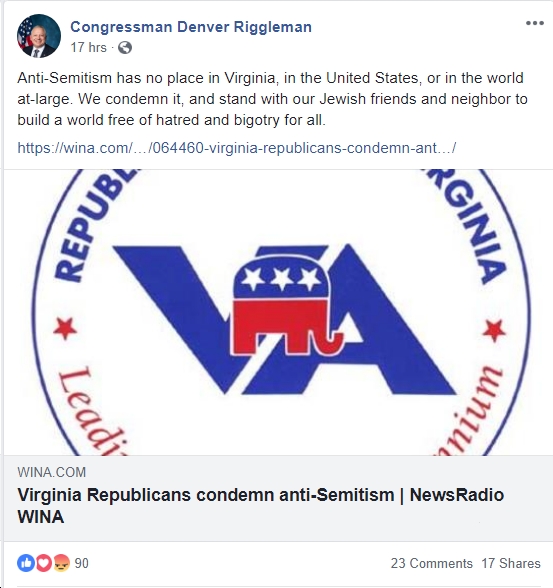Open the 17 hrs timestamp link
This screenshot has height=588, width=553.
click(88, 48)
